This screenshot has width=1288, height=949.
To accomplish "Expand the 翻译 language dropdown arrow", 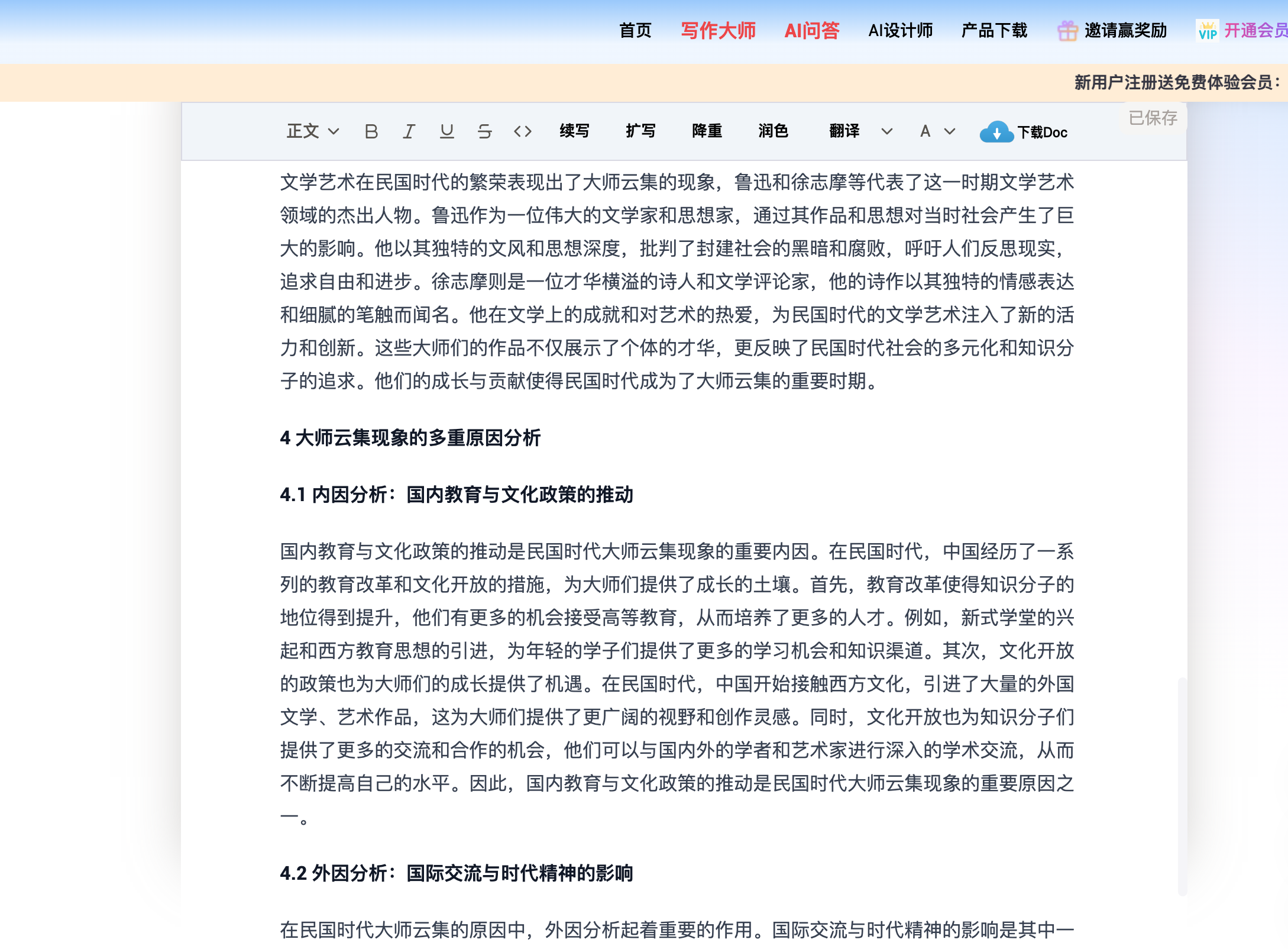I will click(886, 131).
